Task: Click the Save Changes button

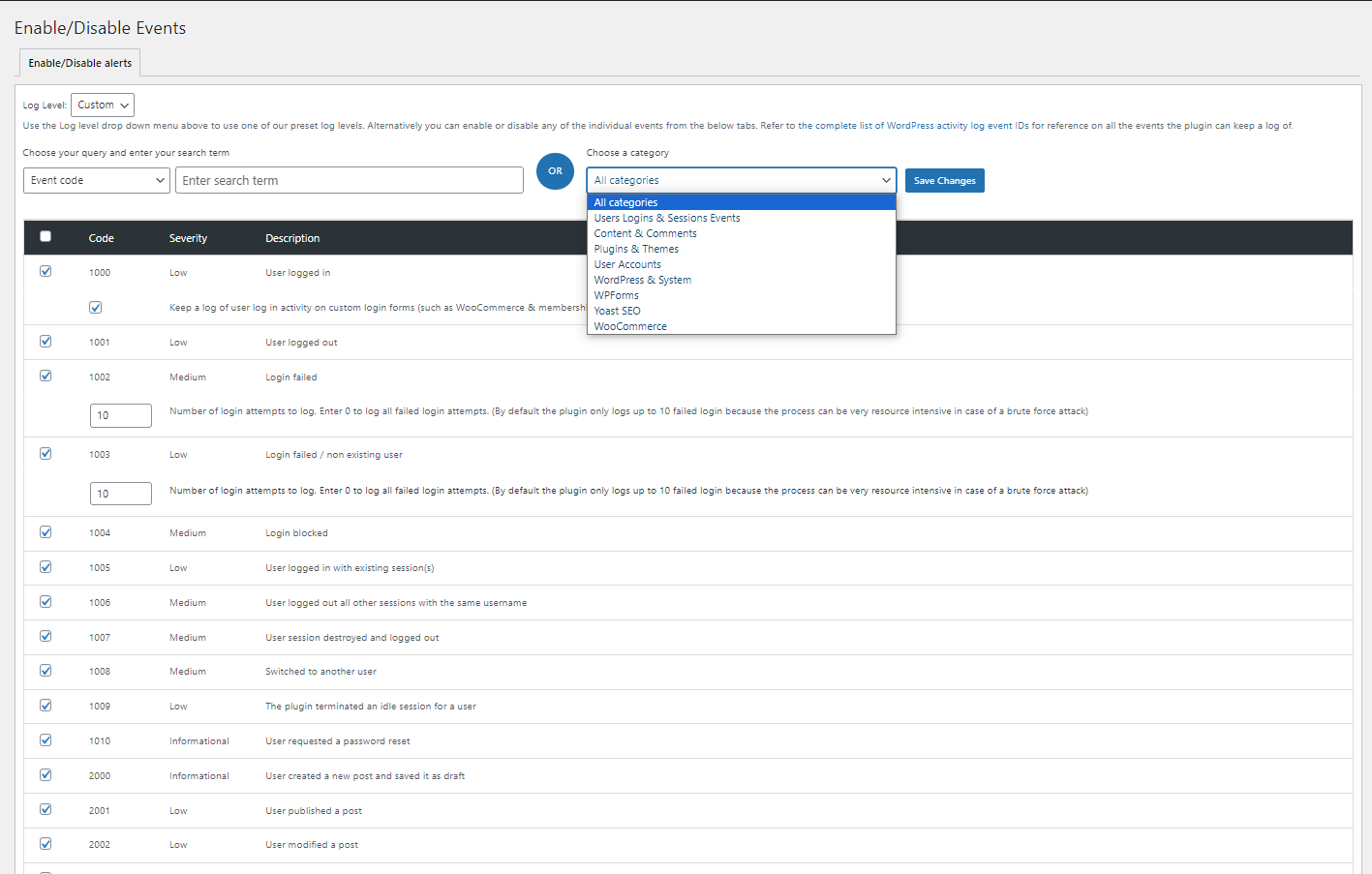Action: (945, 181)
